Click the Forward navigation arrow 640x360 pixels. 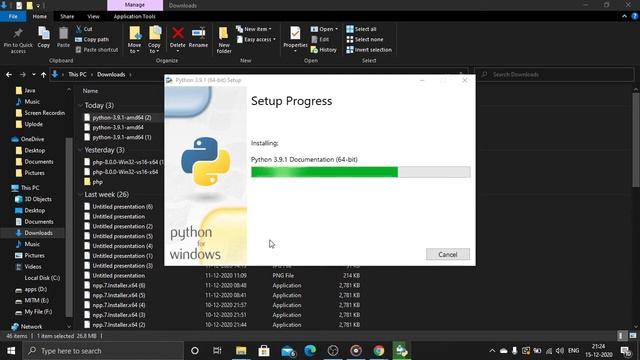22,75
